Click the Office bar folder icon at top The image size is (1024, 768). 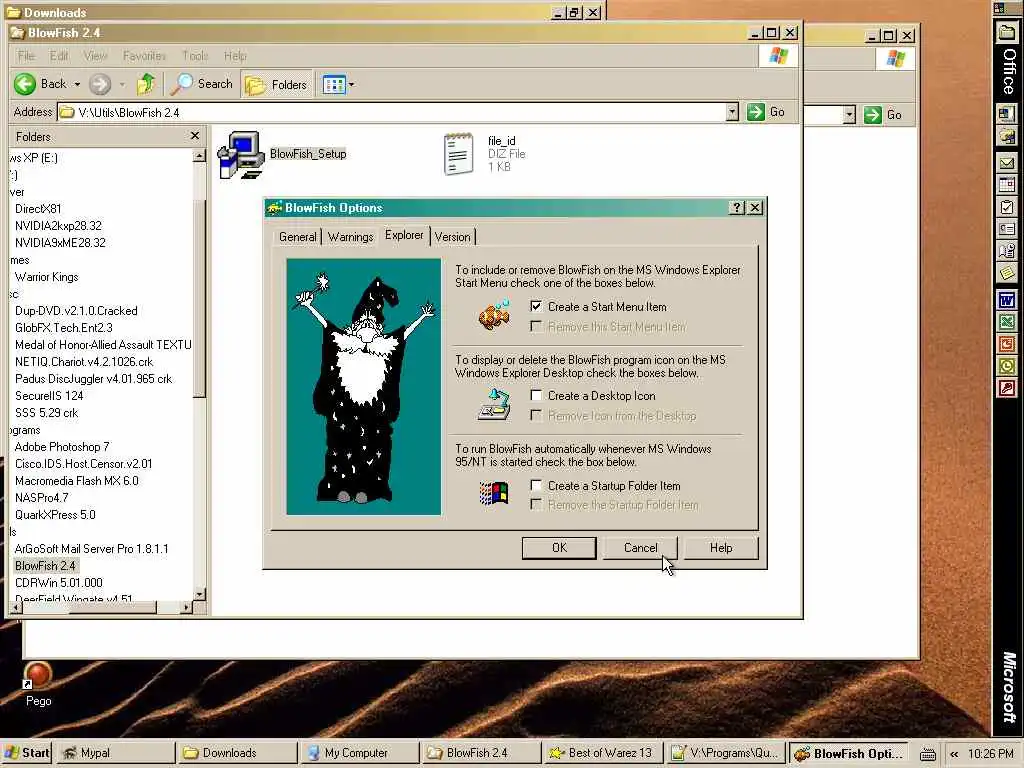(x=1006, y=33)
